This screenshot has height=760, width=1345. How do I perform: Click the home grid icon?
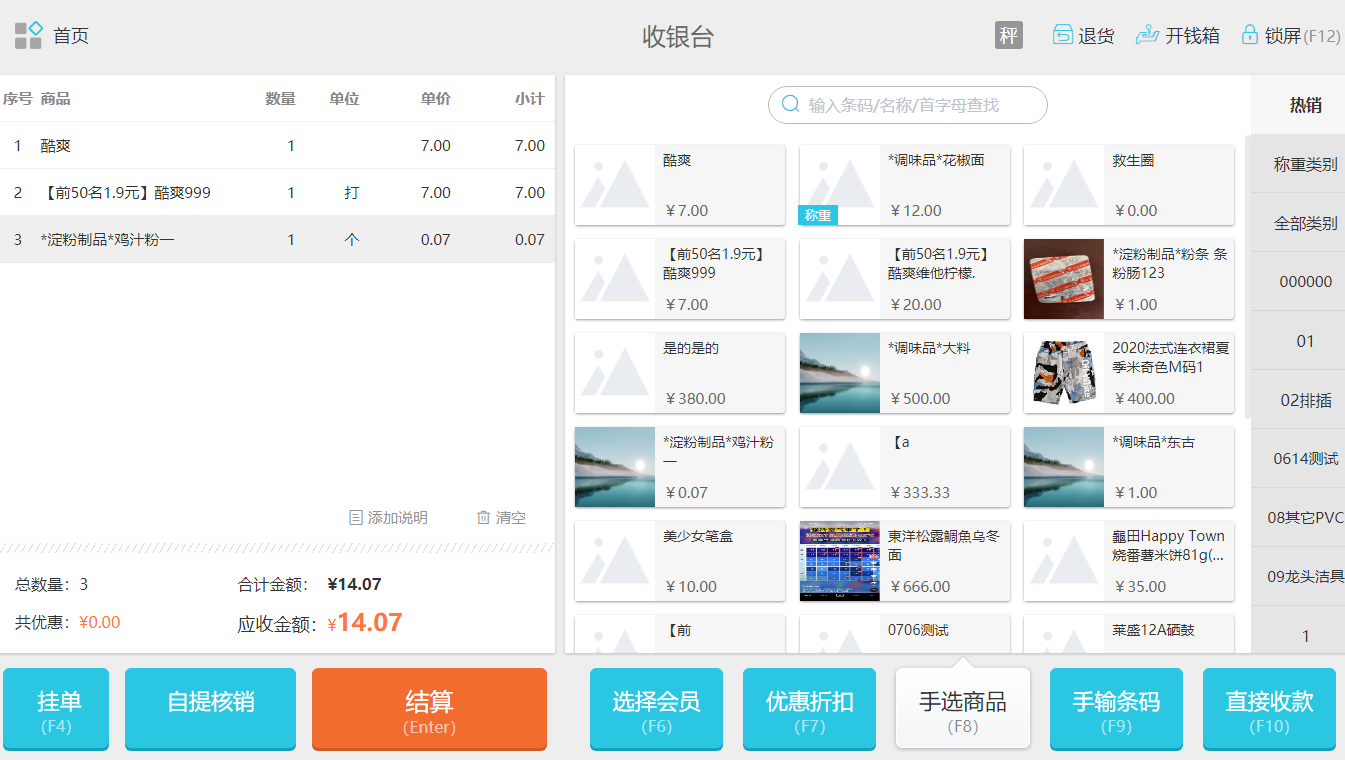point(28,36)
